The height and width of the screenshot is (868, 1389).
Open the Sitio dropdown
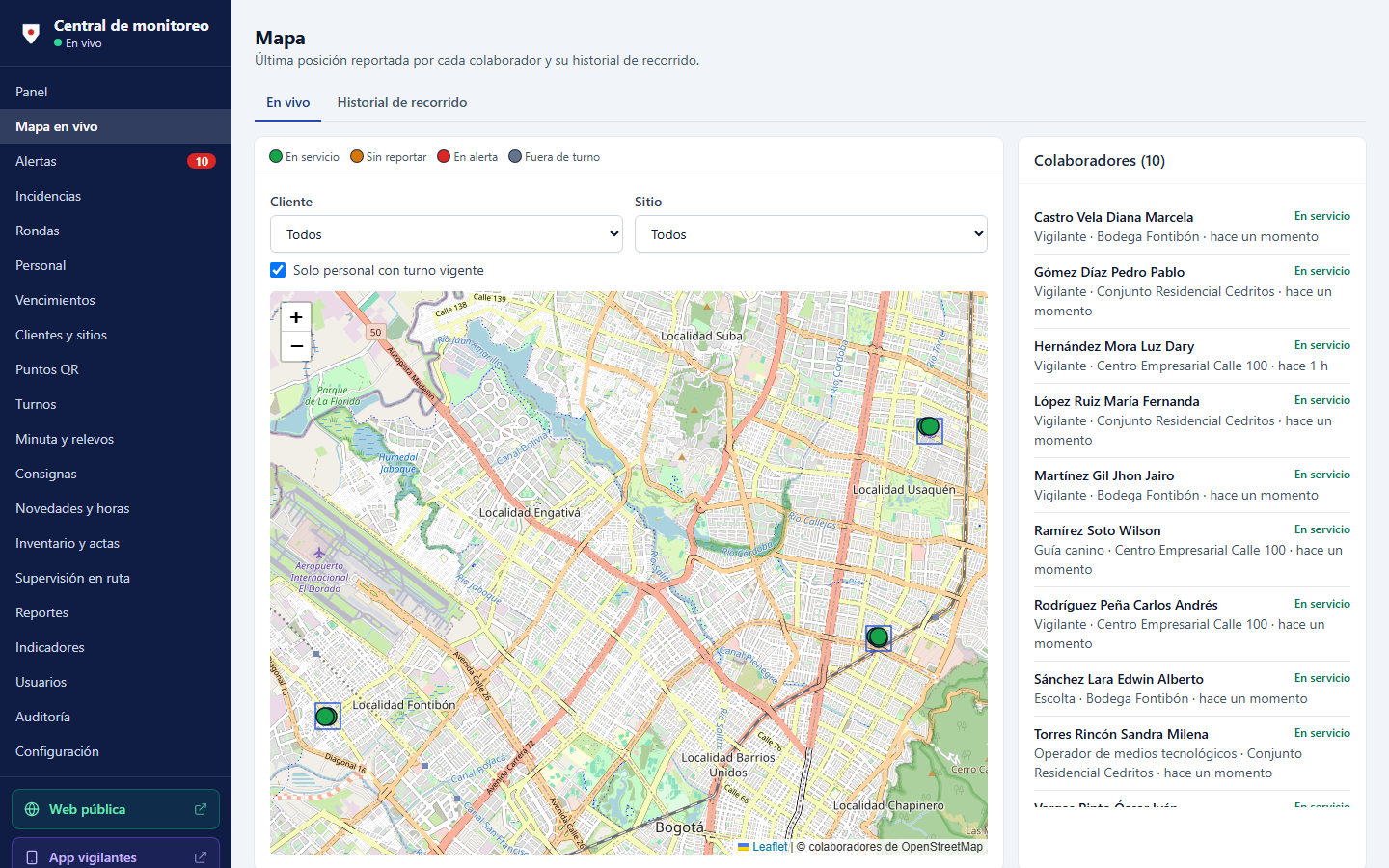pos(811,234)
